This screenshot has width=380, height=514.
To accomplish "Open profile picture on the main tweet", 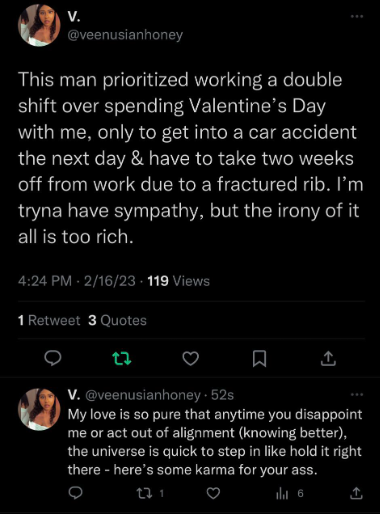I will [39, 26].
